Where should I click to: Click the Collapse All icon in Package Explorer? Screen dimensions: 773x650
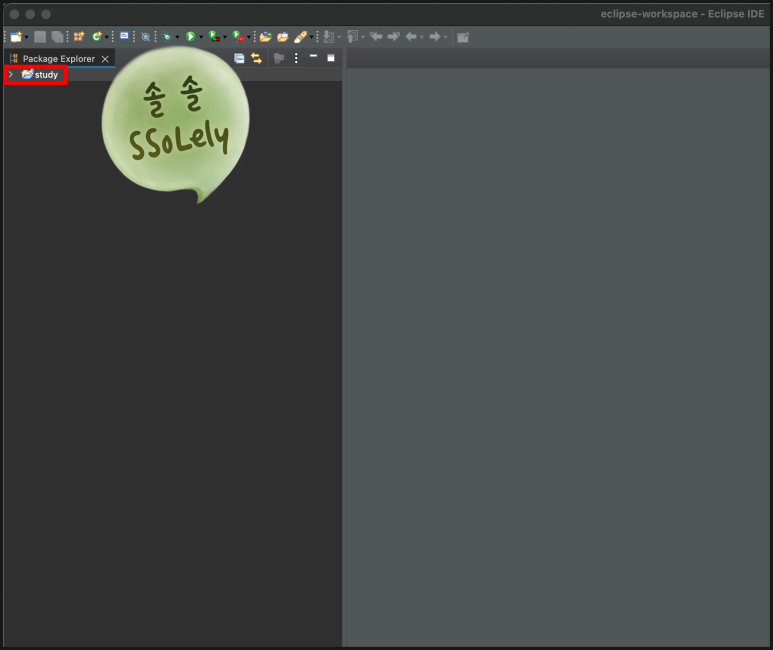(x=239, y=59)
